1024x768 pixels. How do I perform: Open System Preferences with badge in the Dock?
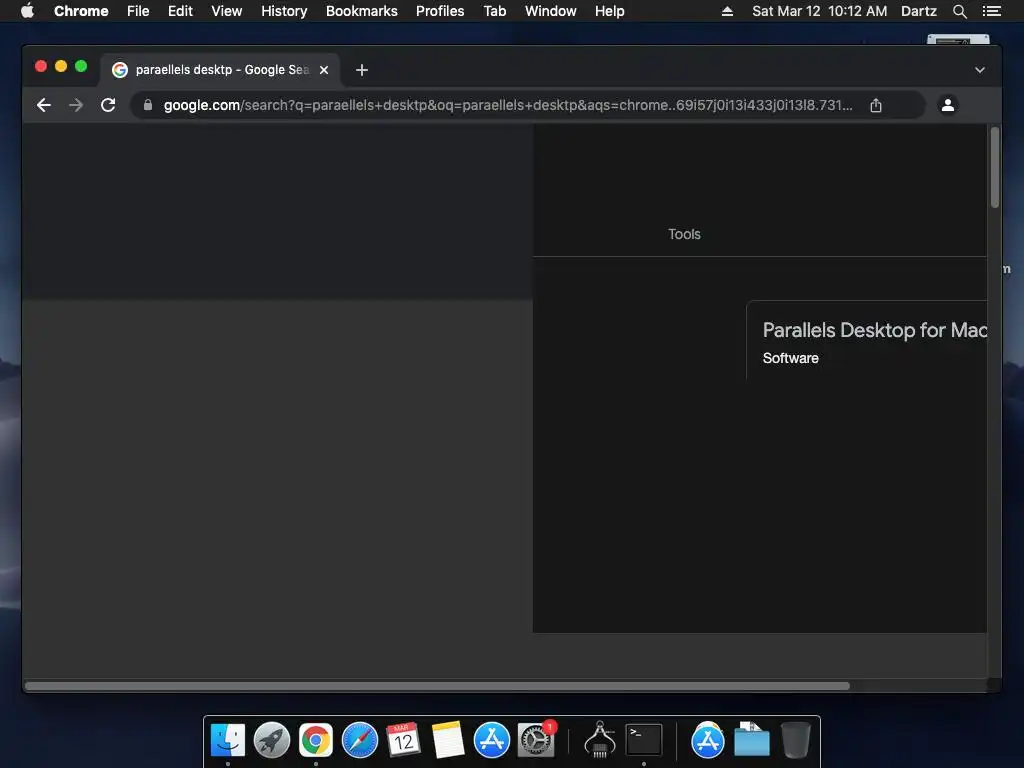point(536,741)
